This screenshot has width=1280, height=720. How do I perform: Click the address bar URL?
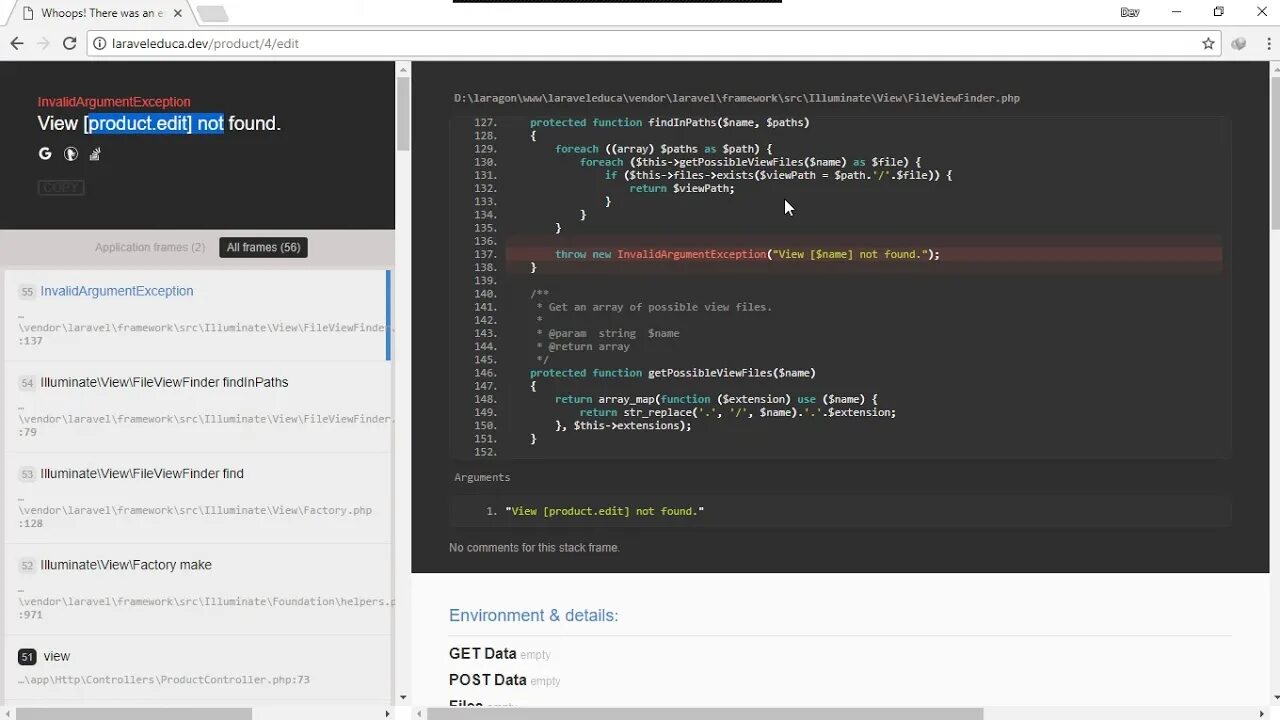point(205,43)
